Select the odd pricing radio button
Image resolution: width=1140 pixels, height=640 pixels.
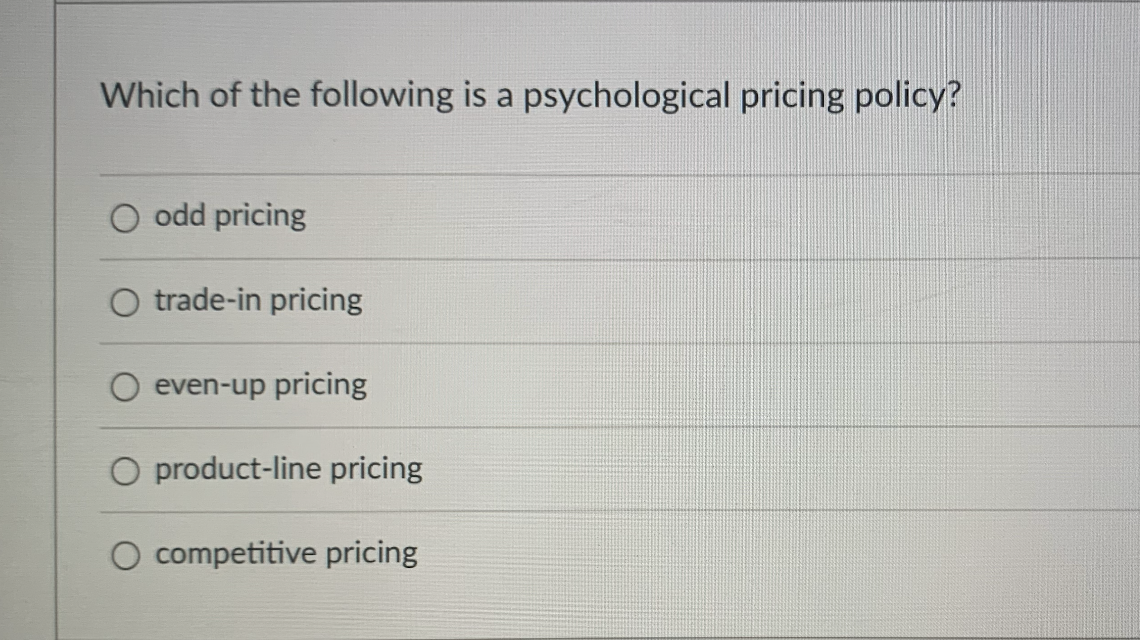[124, 218]
